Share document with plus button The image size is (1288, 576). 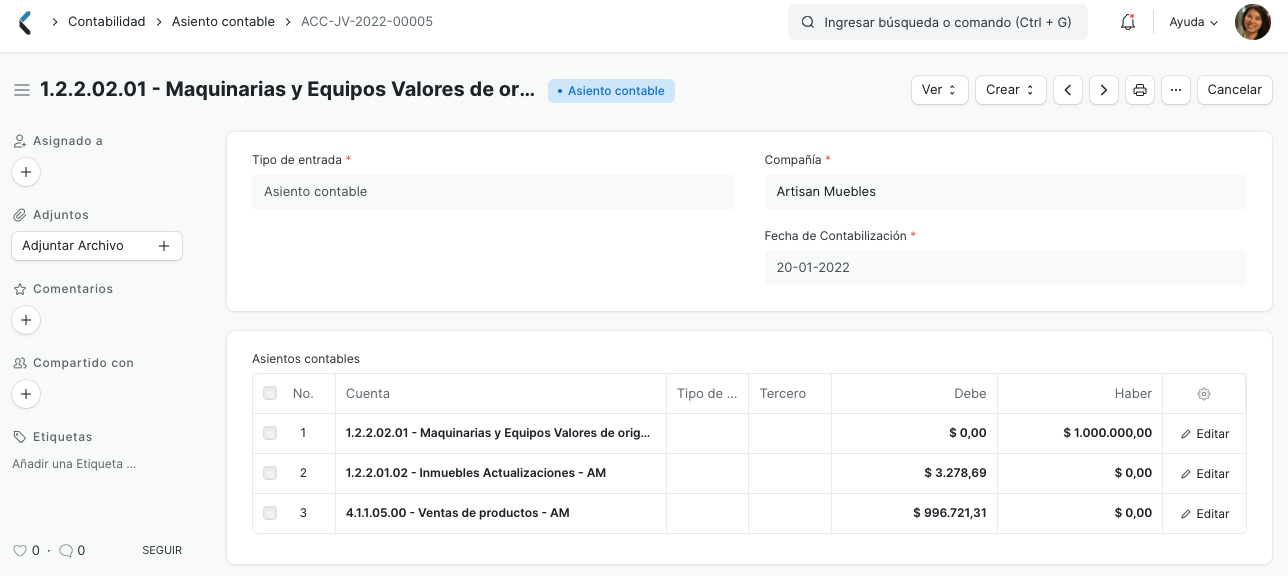[x=26, y=394]
